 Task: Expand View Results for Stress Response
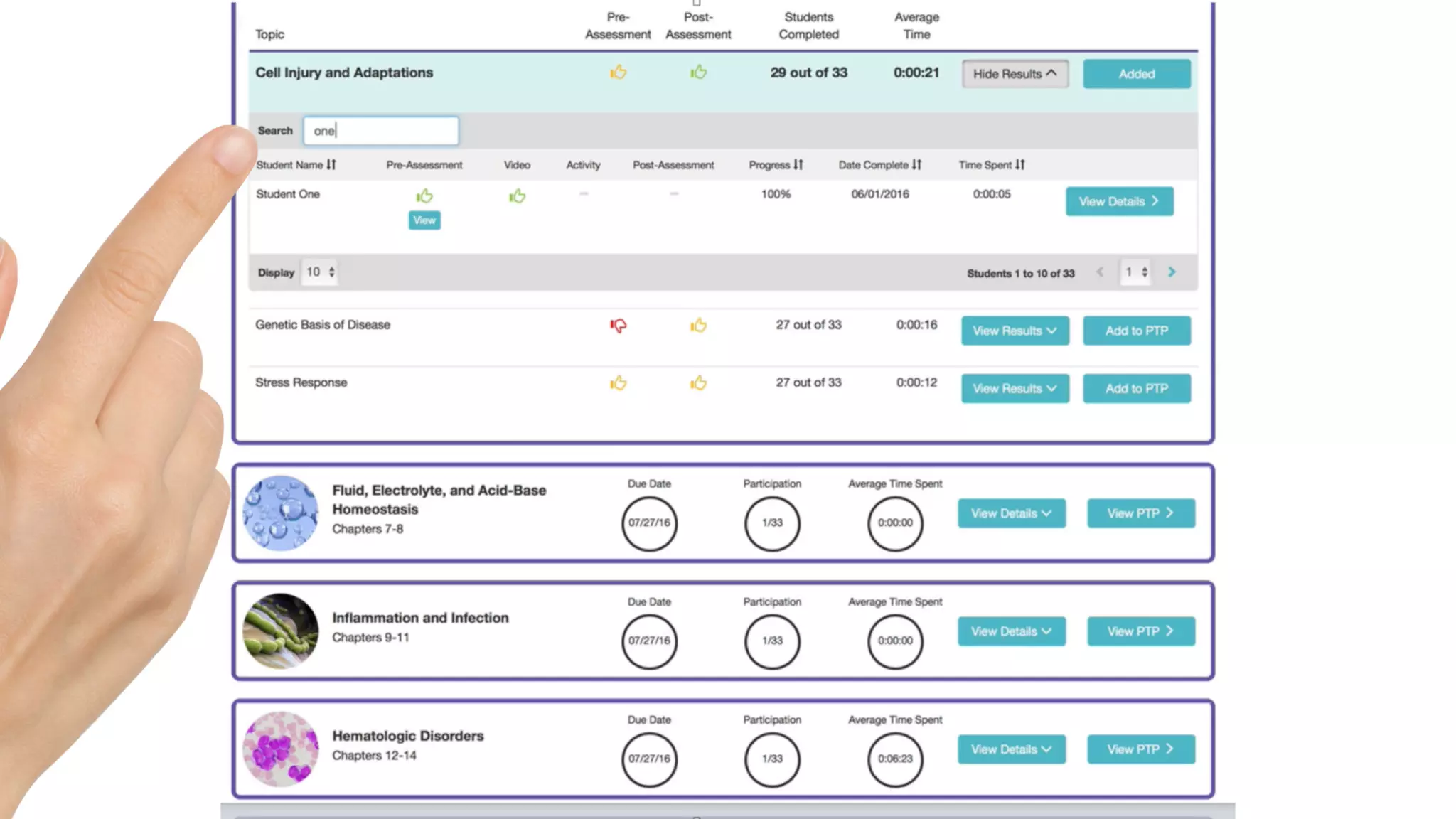(1015, 389)
